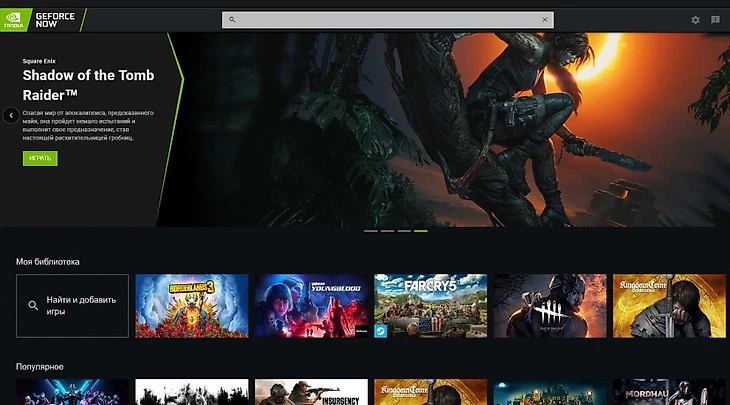Open Kingdom Come tile in Популярное row
Screen dimensions: 730x405
pyautogui.click(x=431, y=392)
